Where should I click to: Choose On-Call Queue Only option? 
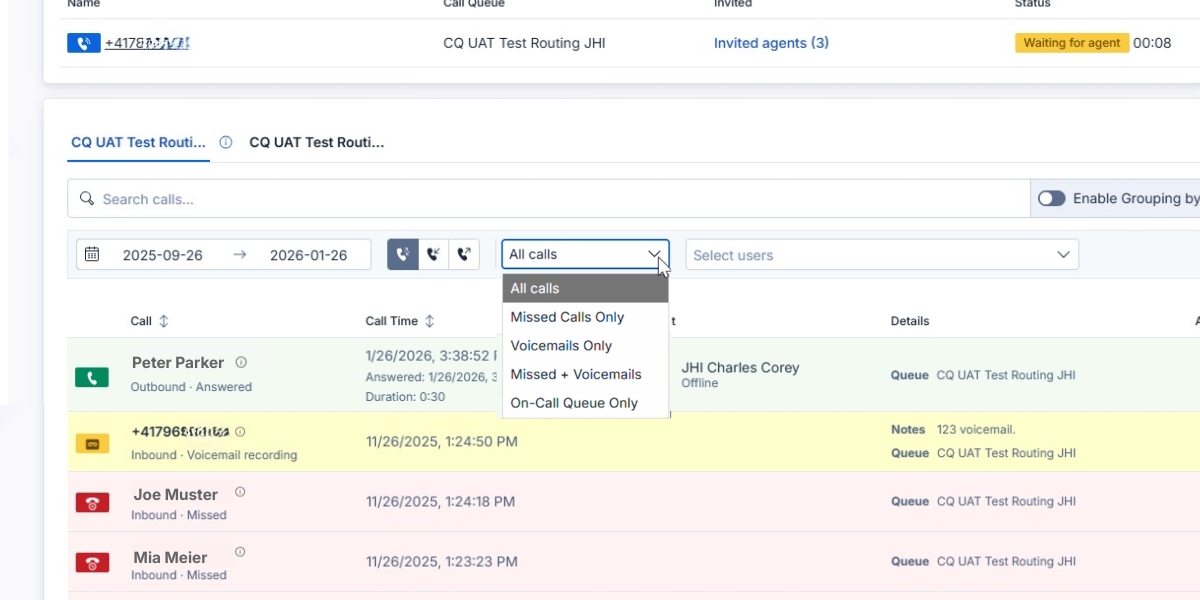pyautogui.click(x=585, y=403)
